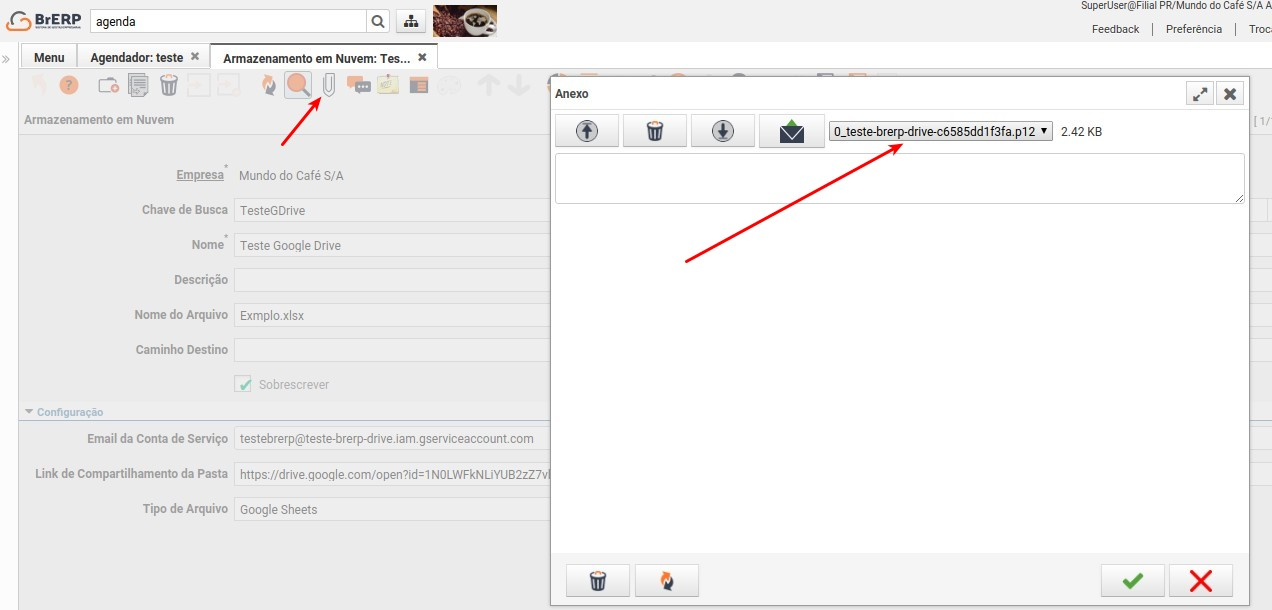Click the orange question mark help icon
Image resolution: width=1272 pixels, height=610 pixels.
[x=68, y=86]
